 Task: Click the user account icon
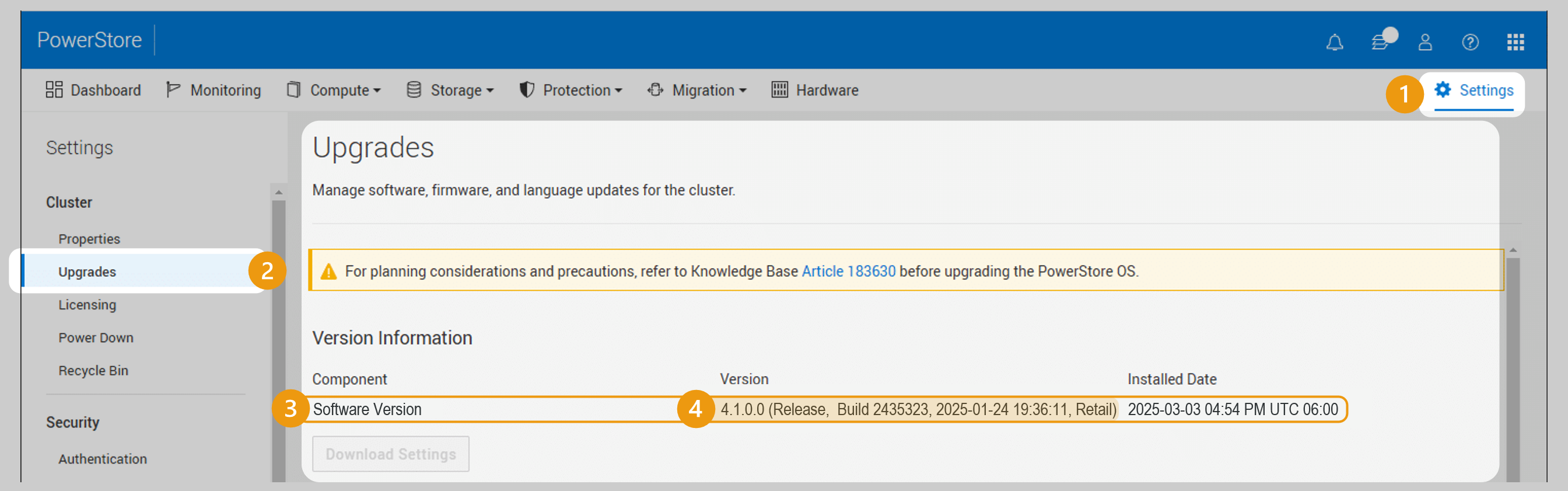point(1425,42)
